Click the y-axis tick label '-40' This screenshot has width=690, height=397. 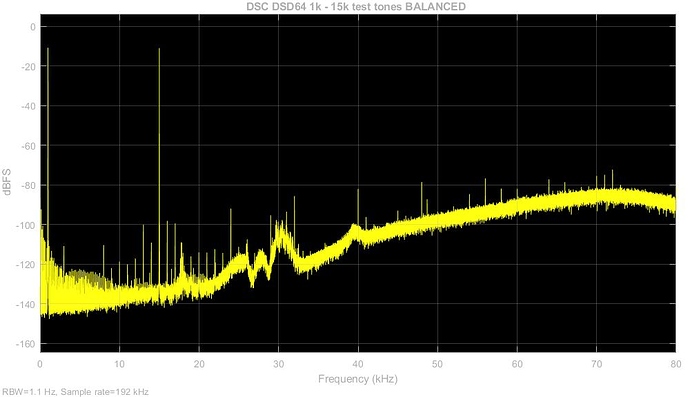(29, 106)
